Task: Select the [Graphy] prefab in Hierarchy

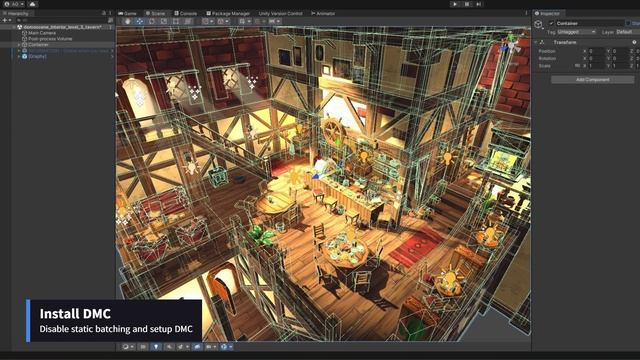Action: (x=38, y=56)
